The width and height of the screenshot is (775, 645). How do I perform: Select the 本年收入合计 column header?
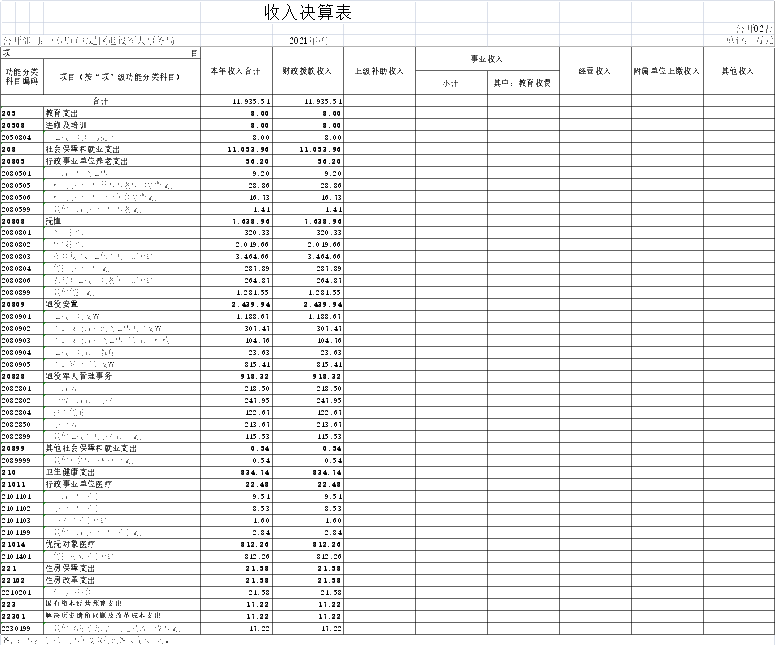pos(236,71)
